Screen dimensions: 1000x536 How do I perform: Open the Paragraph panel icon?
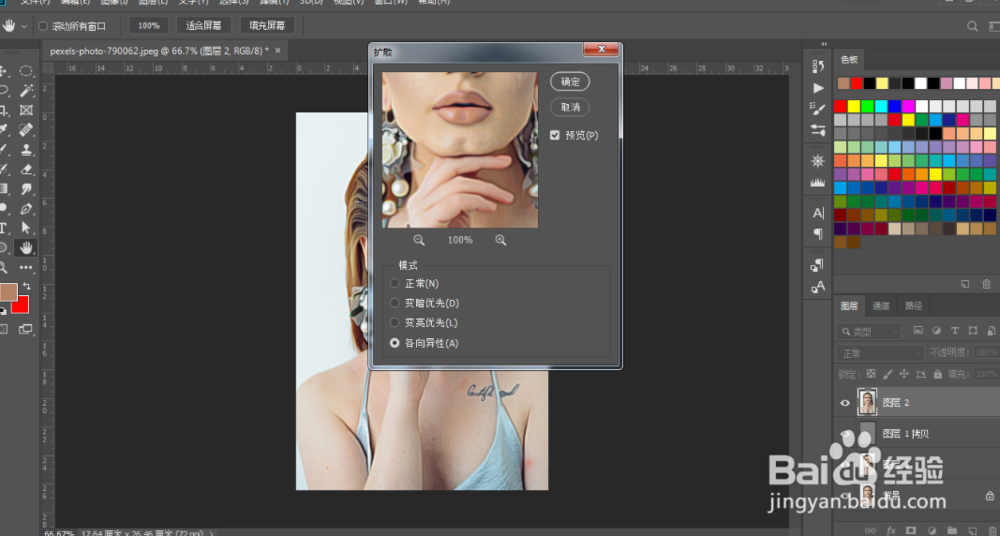point(818,234)
